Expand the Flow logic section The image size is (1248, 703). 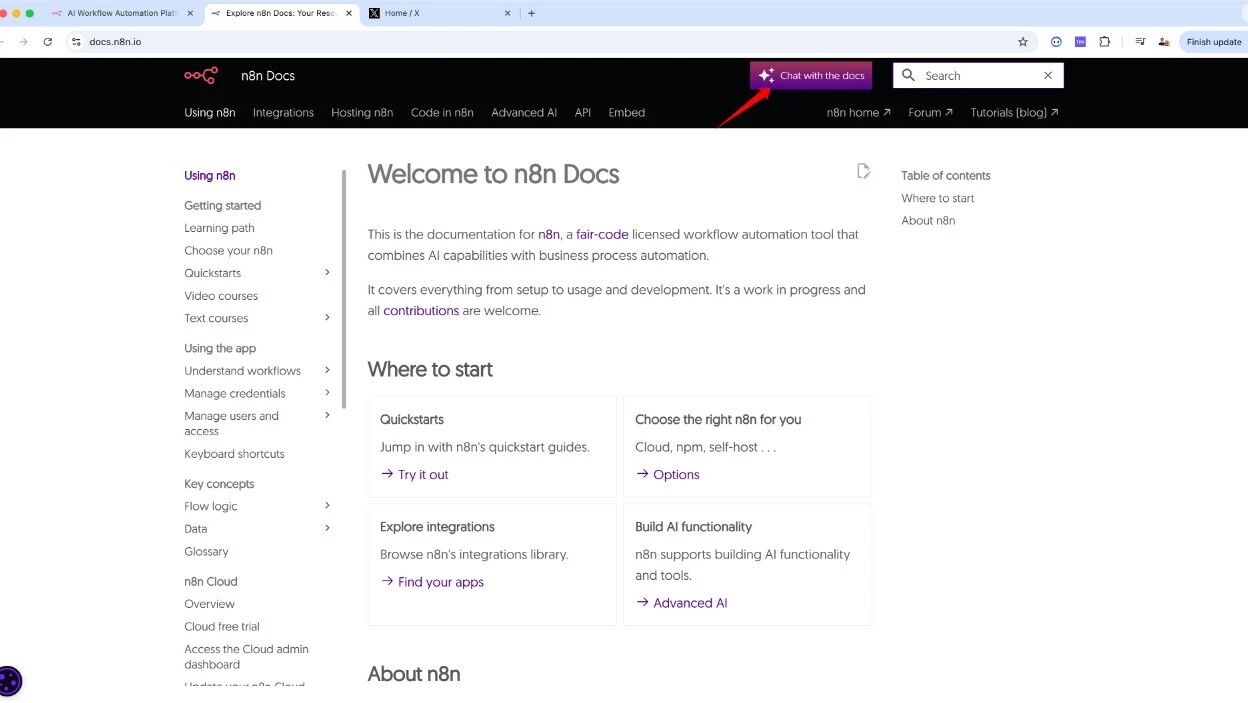327,506
